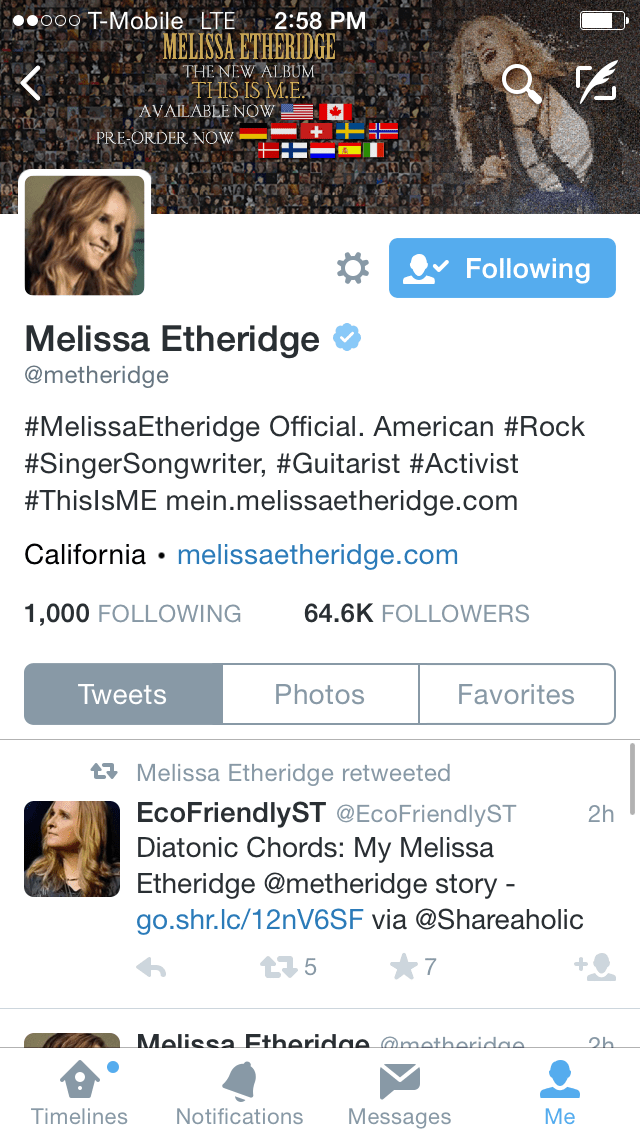This screenshot has height=1136, width=640.
Task: Switch to the Favorites tab
Action: pos(517,694)
